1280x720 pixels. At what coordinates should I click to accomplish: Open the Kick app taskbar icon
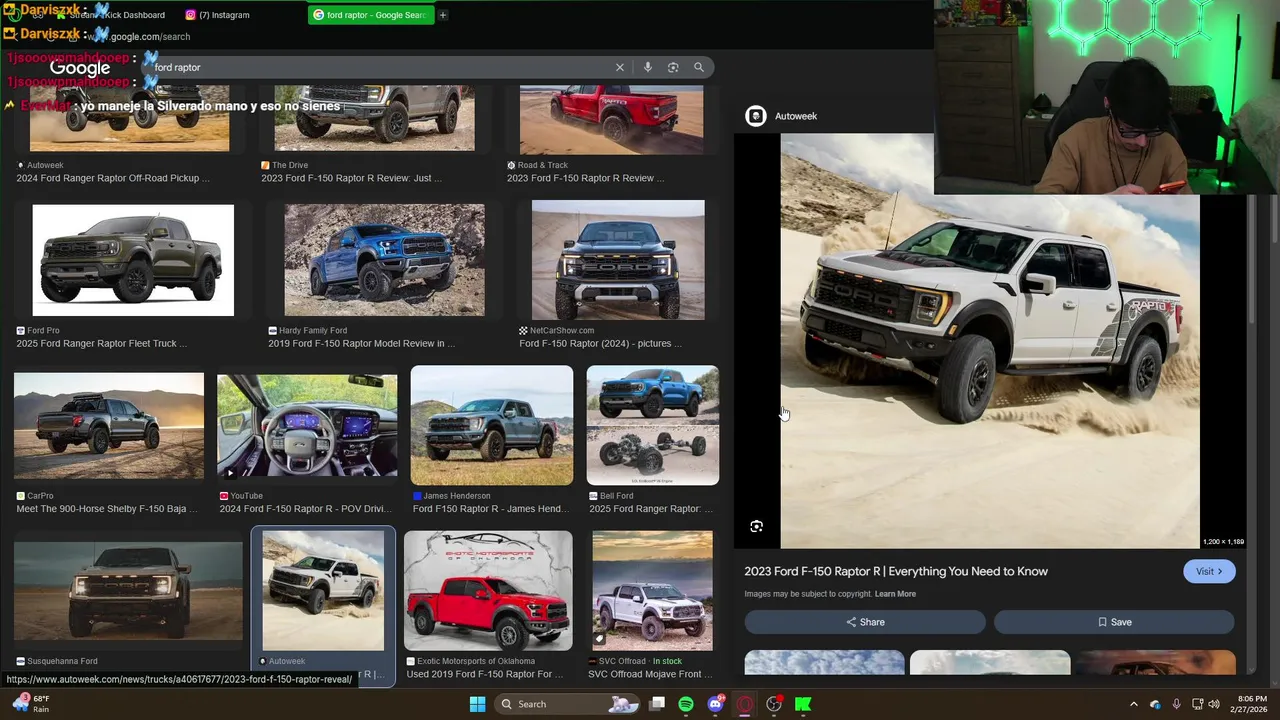[x=803, y=704]
